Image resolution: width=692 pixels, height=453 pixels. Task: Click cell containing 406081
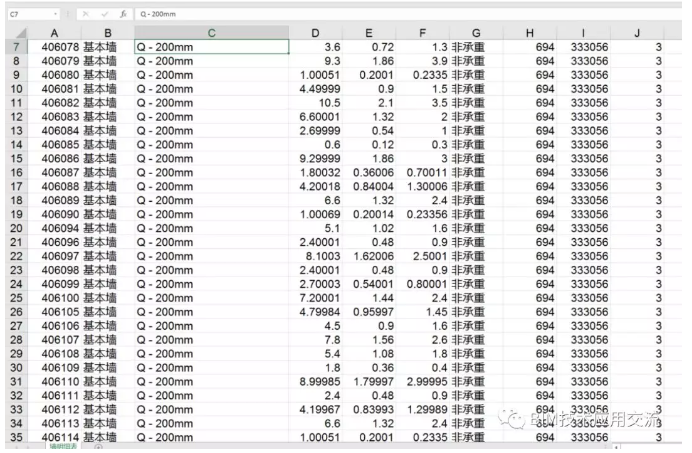(x=55, y=89)
